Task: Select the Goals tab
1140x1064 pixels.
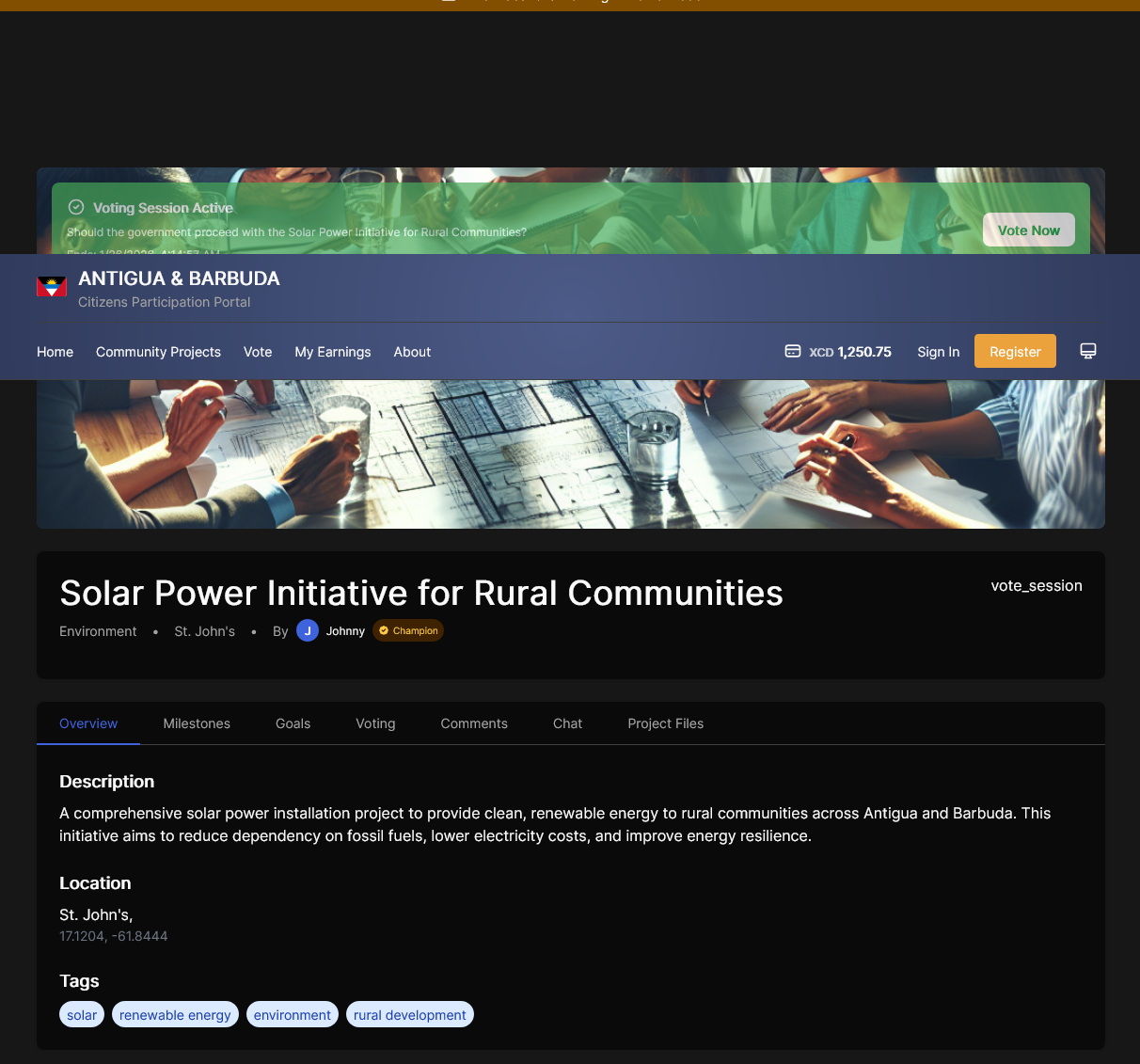Action: (x=293, y=723)
